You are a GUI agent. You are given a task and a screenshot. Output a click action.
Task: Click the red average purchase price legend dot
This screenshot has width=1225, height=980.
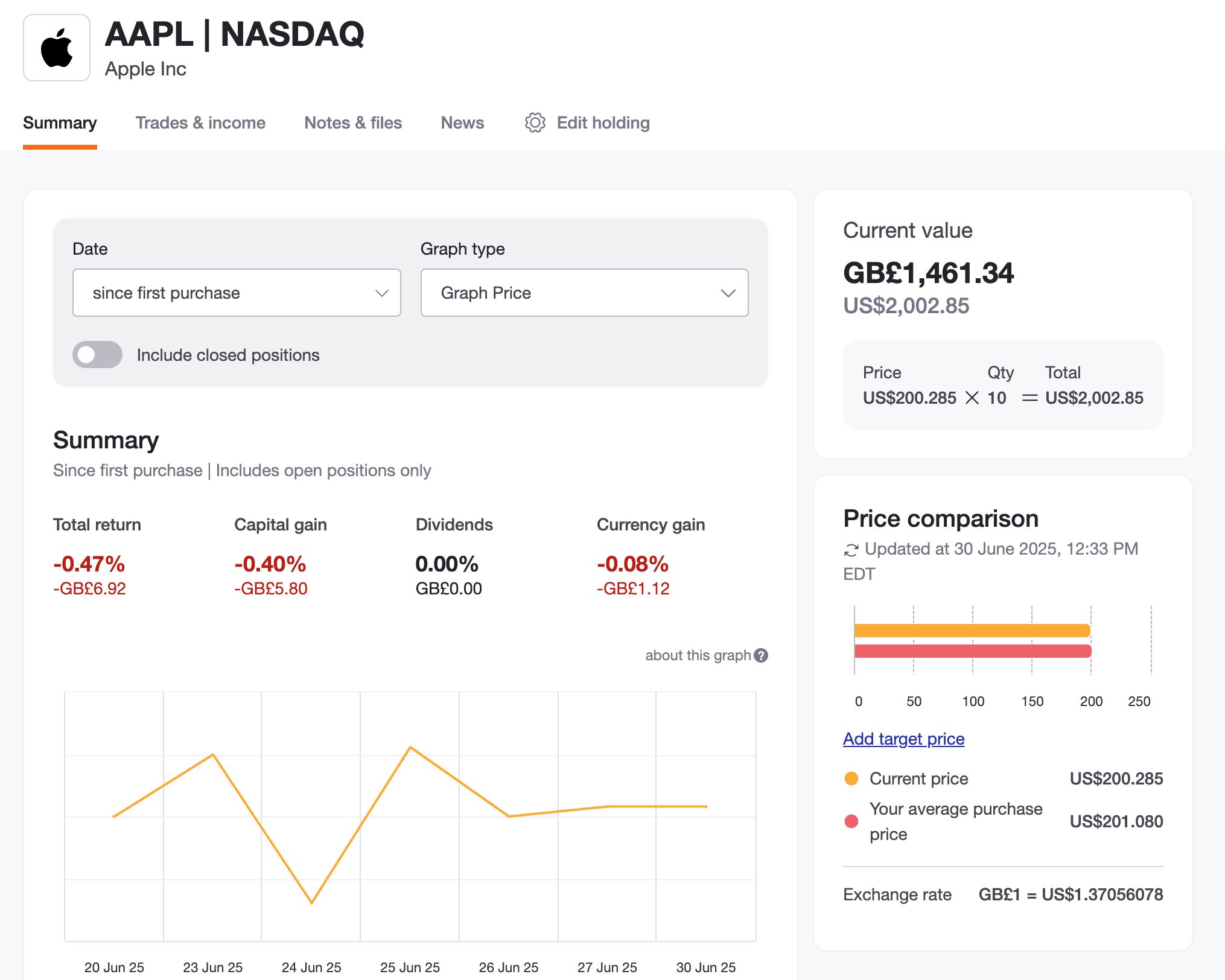click(x=851, y=821)
